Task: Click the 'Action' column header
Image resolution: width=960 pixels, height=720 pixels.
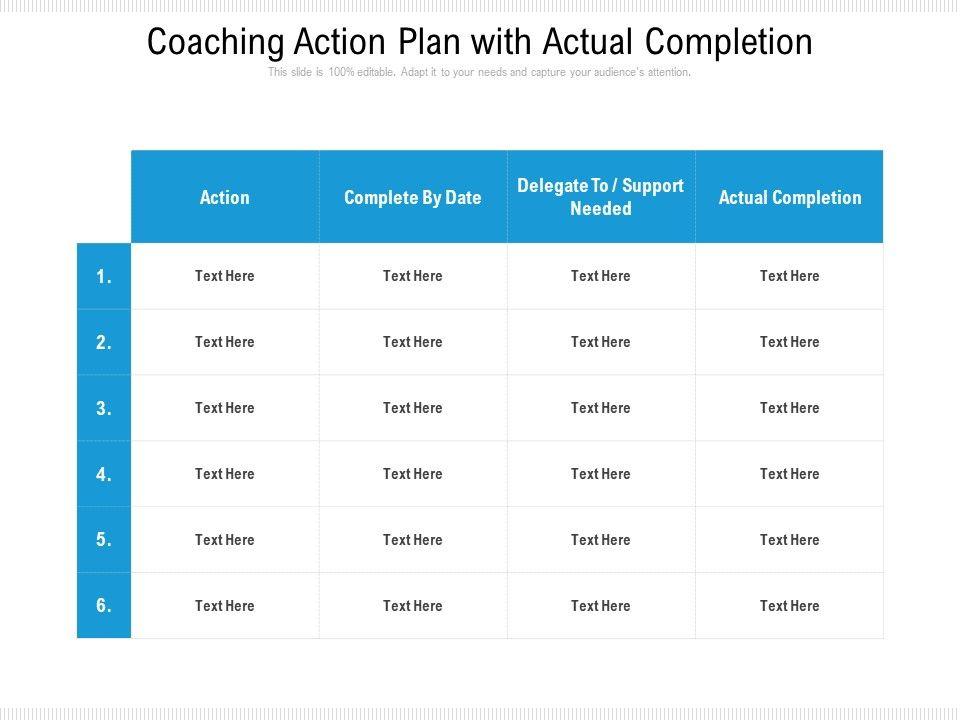Action: 225,197
